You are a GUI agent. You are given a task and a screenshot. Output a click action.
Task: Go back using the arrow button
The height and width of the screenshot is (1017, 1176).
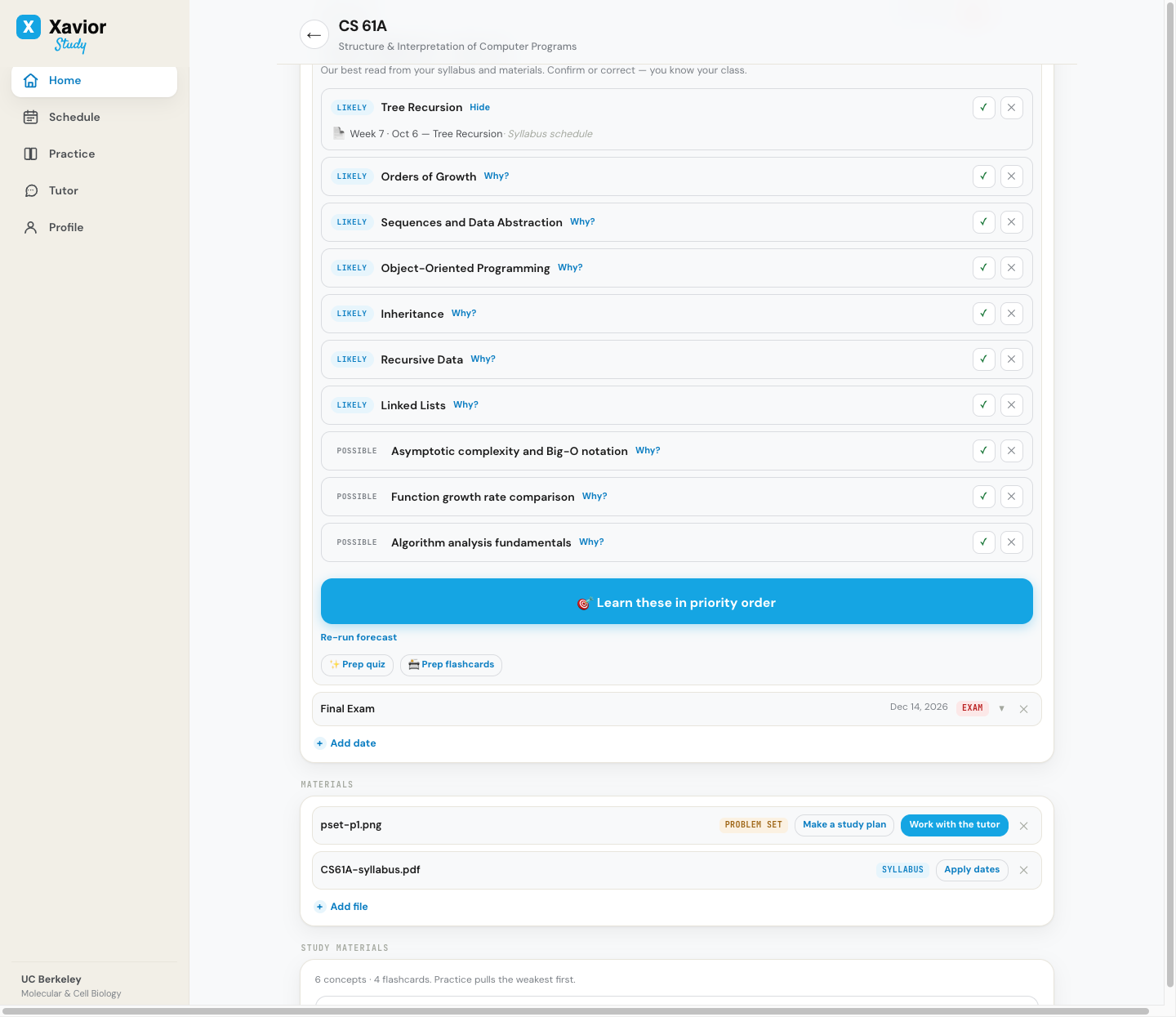[x=314, y=35]
